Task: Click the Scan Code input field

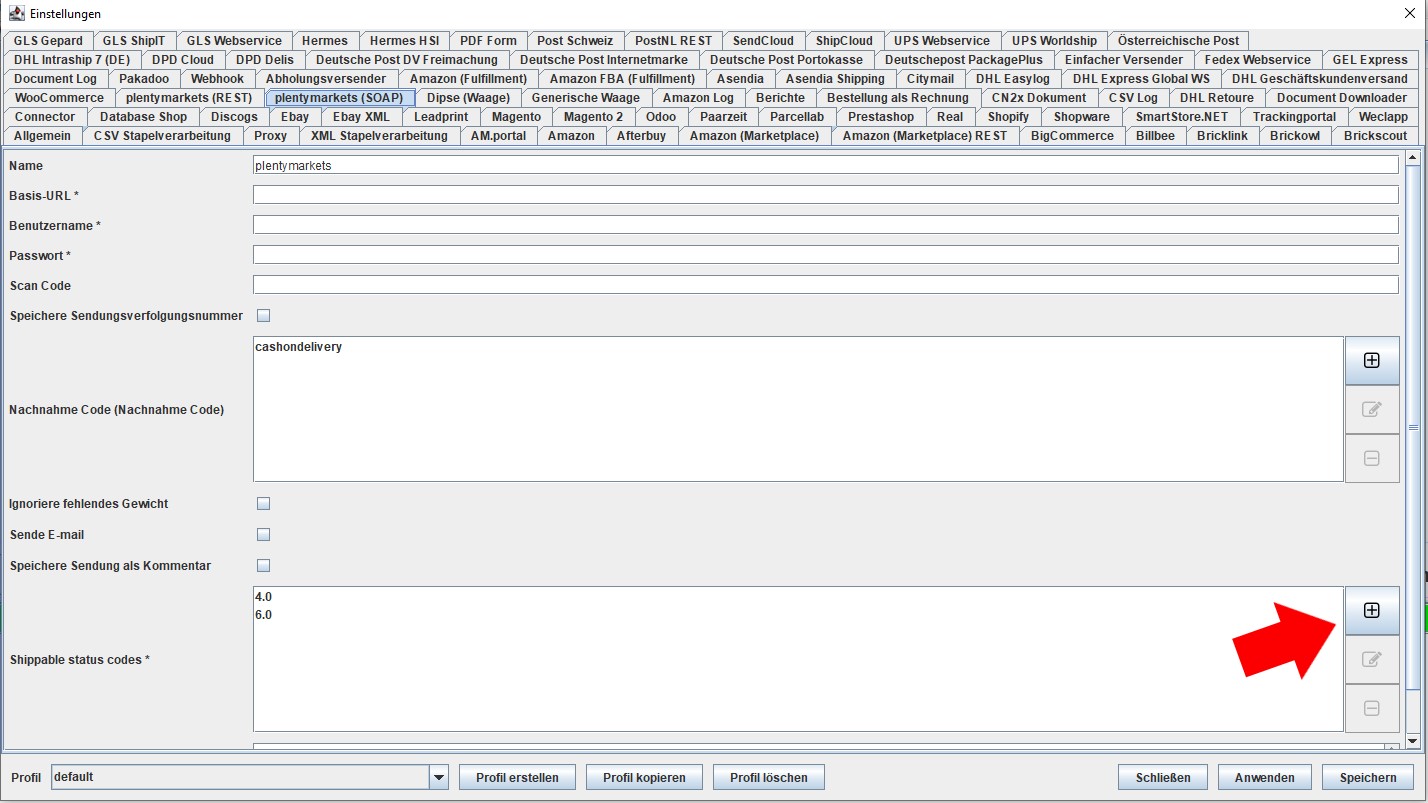Action: [825, 285]
